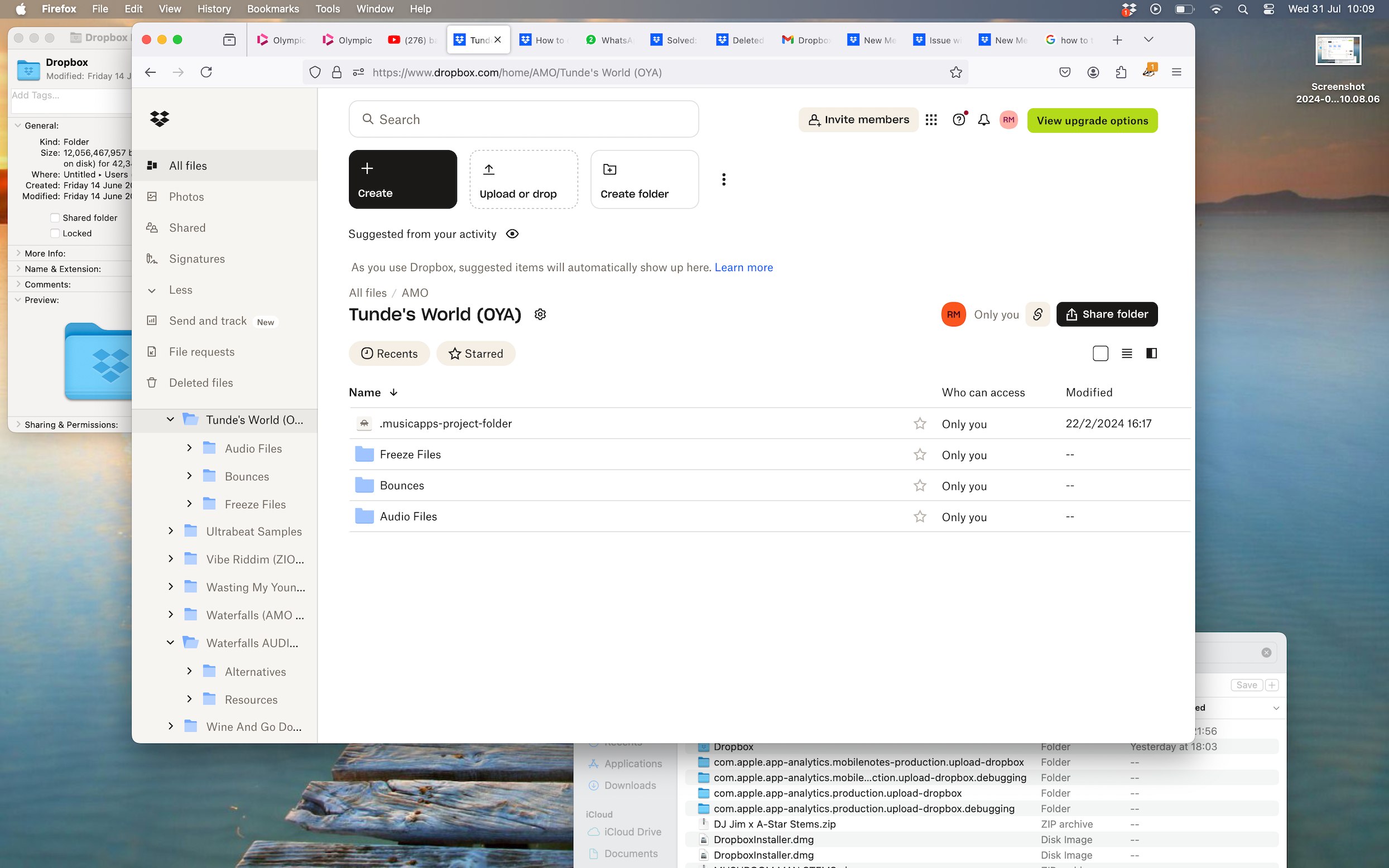This screenshot has width=1389, height=868.
Task: Switch to list view icon
Action: point(1127,354)
